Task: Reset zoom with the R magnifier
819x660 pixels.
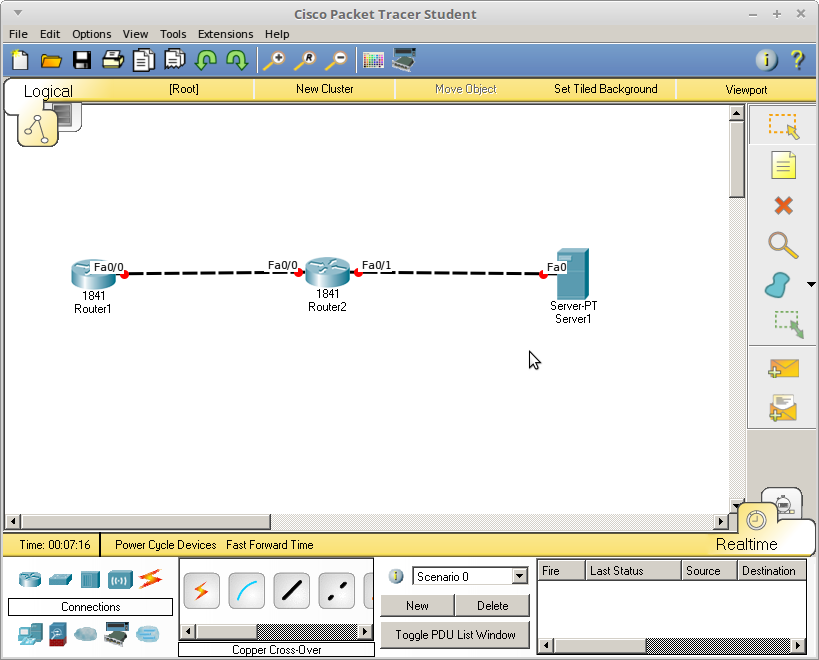Action: pos(305,61)
